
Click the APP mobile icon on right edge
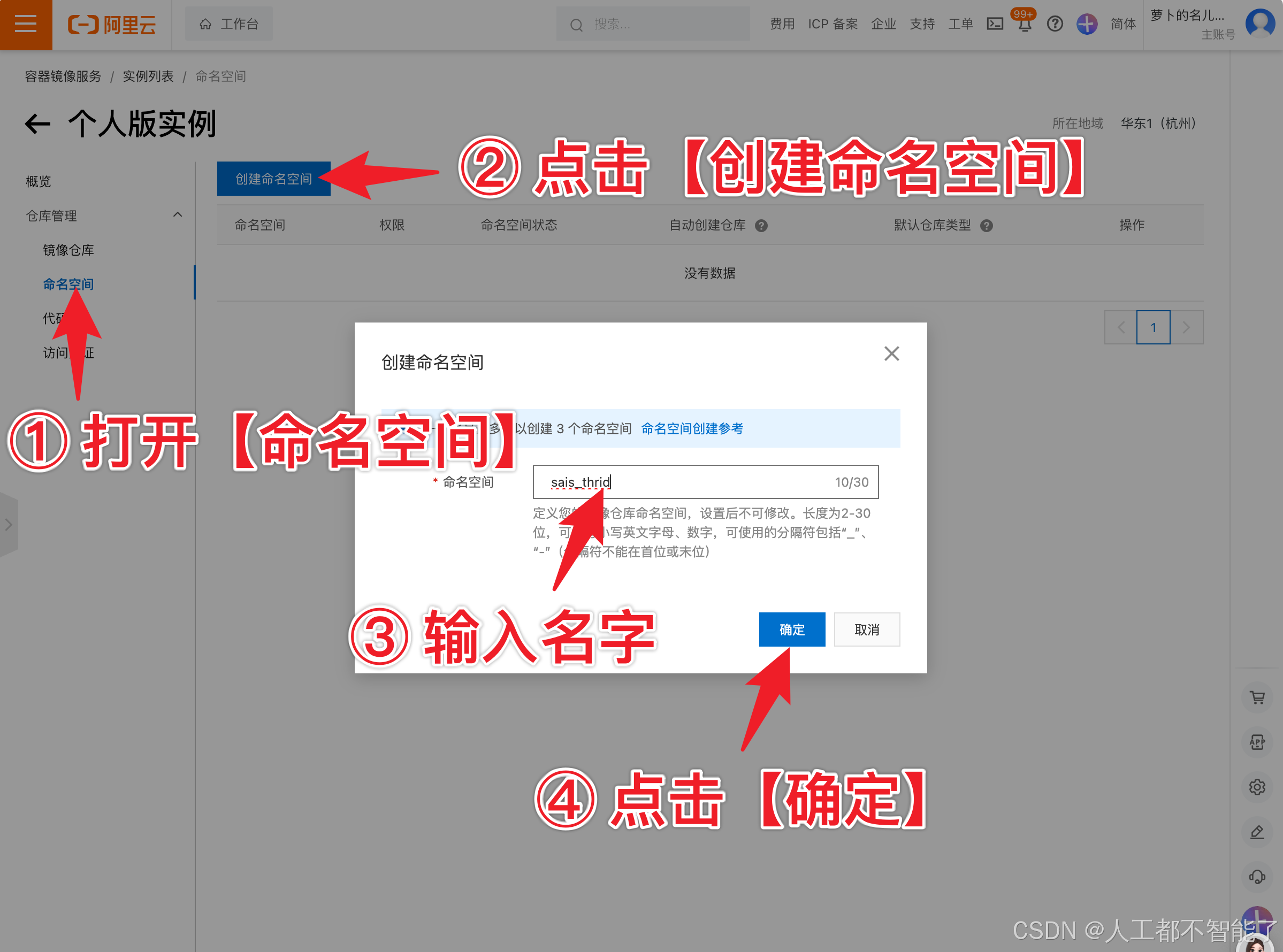click(x=1257, y=742)
